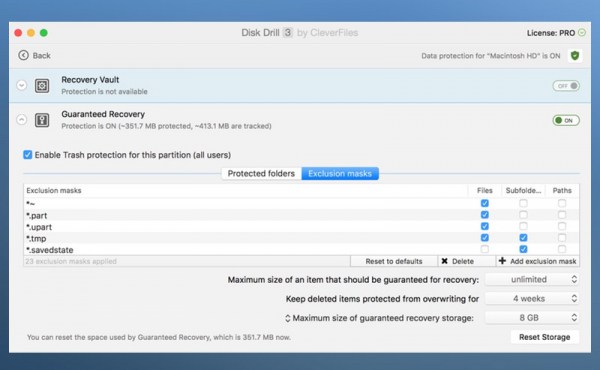Click the Delete label in the Delete button
The image size is (600, 370).
463,261
